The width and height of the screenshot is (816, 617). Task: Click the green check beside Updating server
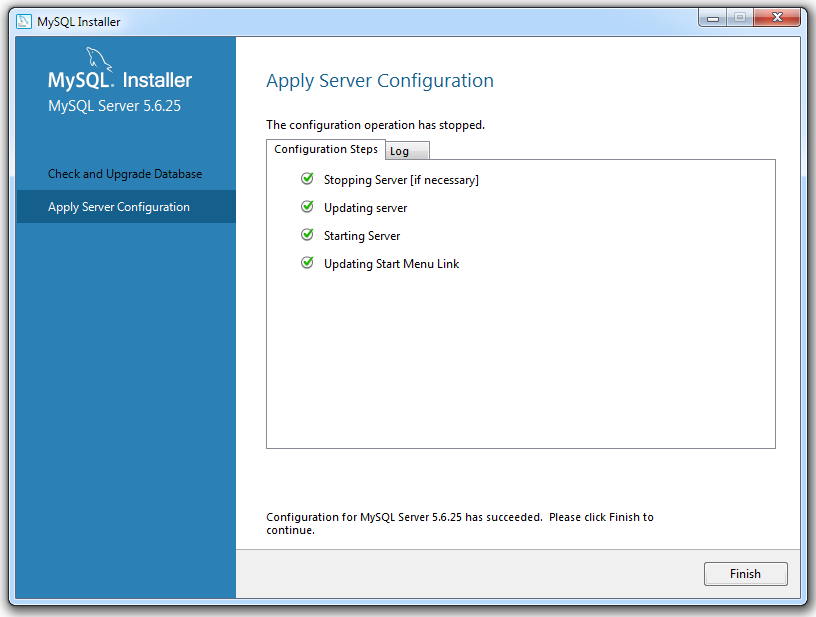307,207
